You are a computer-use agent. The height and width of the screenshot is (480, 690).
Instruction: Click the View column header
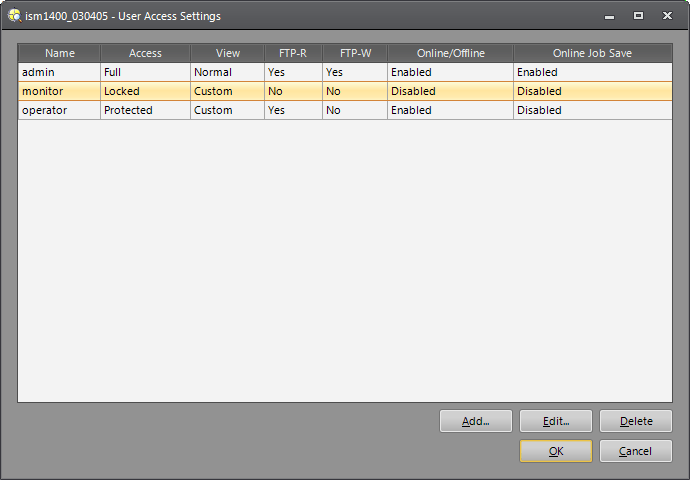pyautogui.click(x=228, y=53)
